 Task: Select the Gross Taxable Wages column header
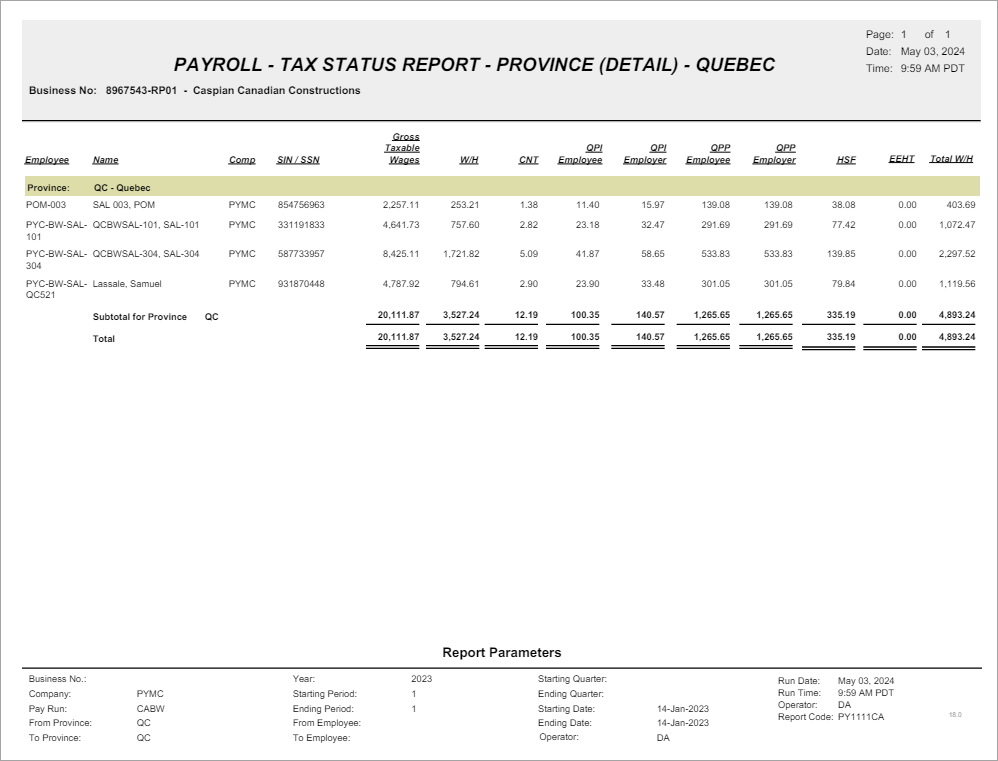point(402,148)
